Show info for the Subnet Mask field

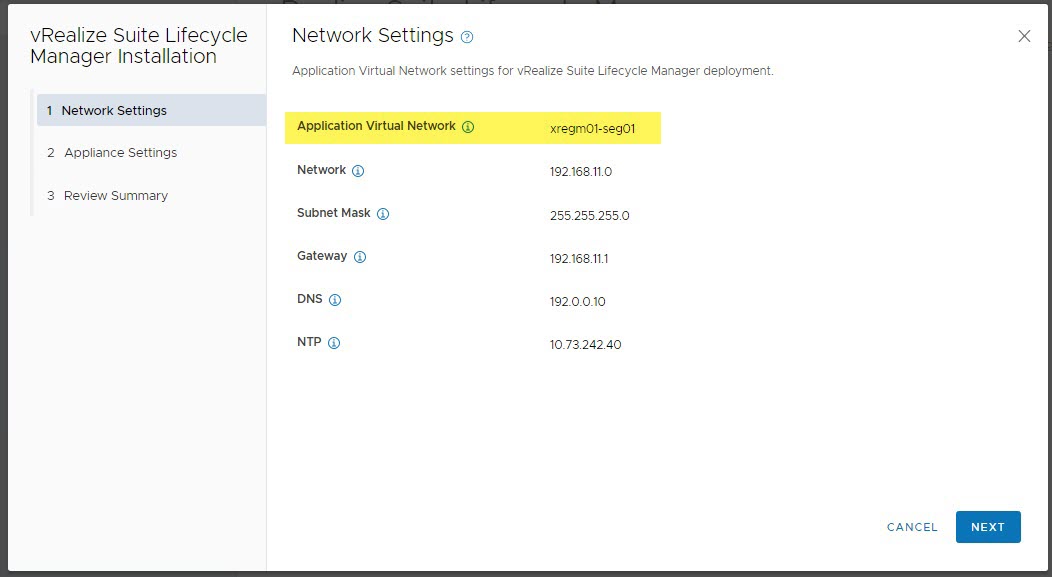383,214
